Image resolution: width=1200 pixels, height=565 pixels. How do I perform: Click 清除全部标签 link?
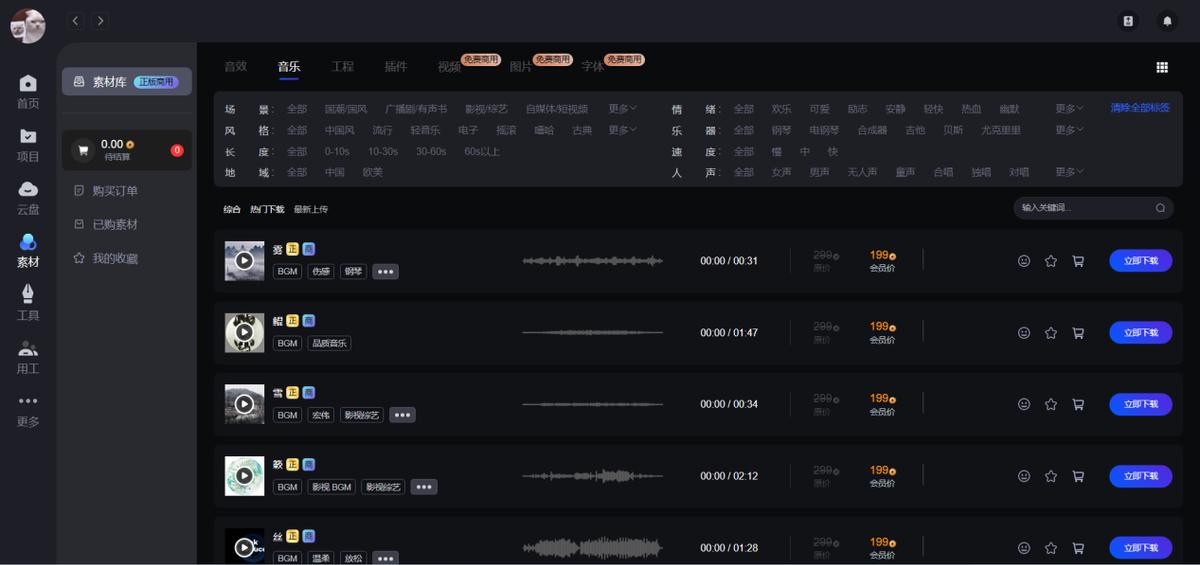coord(1140,108)
